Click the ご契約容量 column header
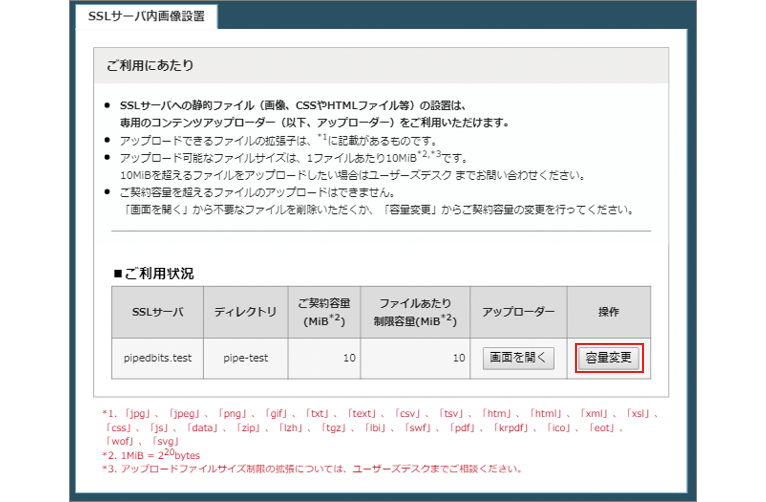766x502 pixels. pos(324,312)
